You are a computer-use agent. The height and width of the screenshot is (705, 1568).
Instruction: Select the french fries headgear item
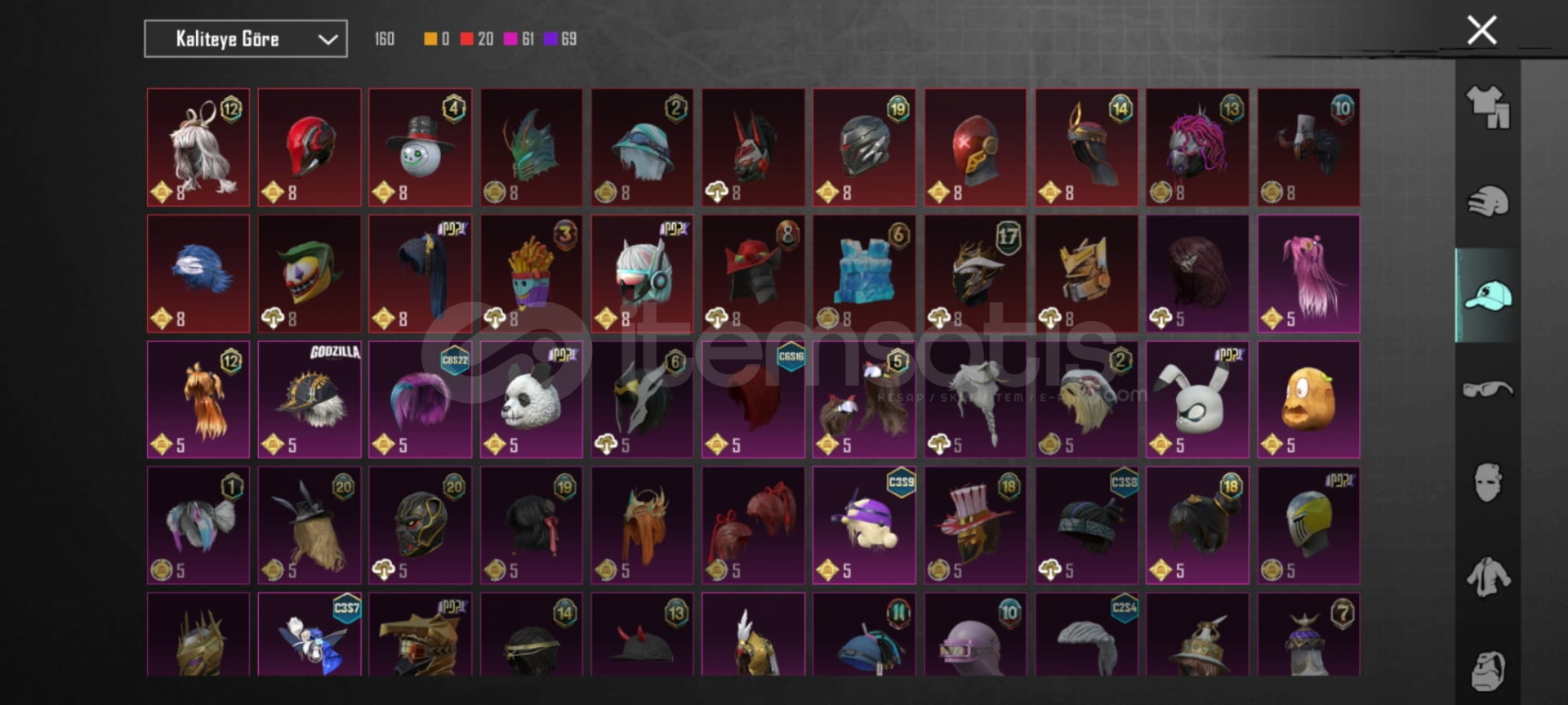click(532, 274)
